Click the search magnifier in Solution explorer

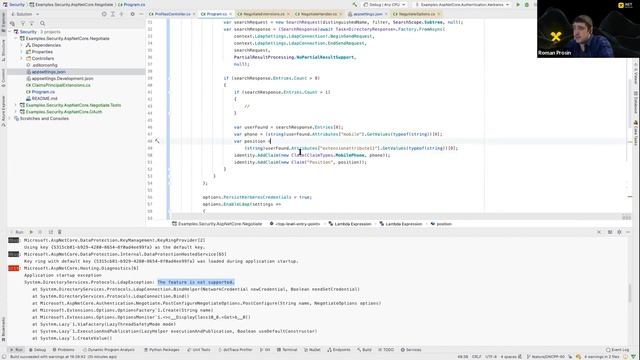tap(42, 24)
